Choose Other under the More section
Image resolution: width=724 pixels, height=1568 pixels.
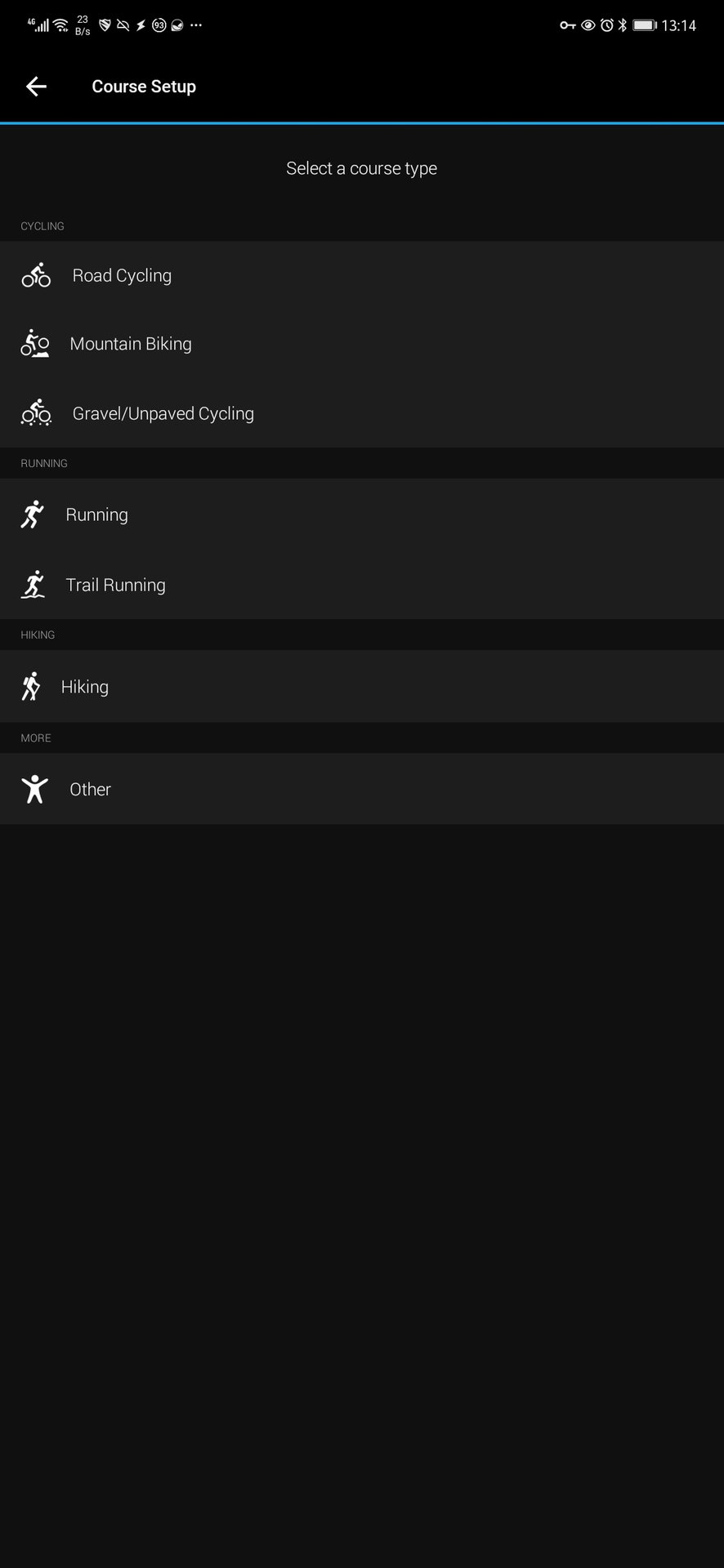coord(90,789)
